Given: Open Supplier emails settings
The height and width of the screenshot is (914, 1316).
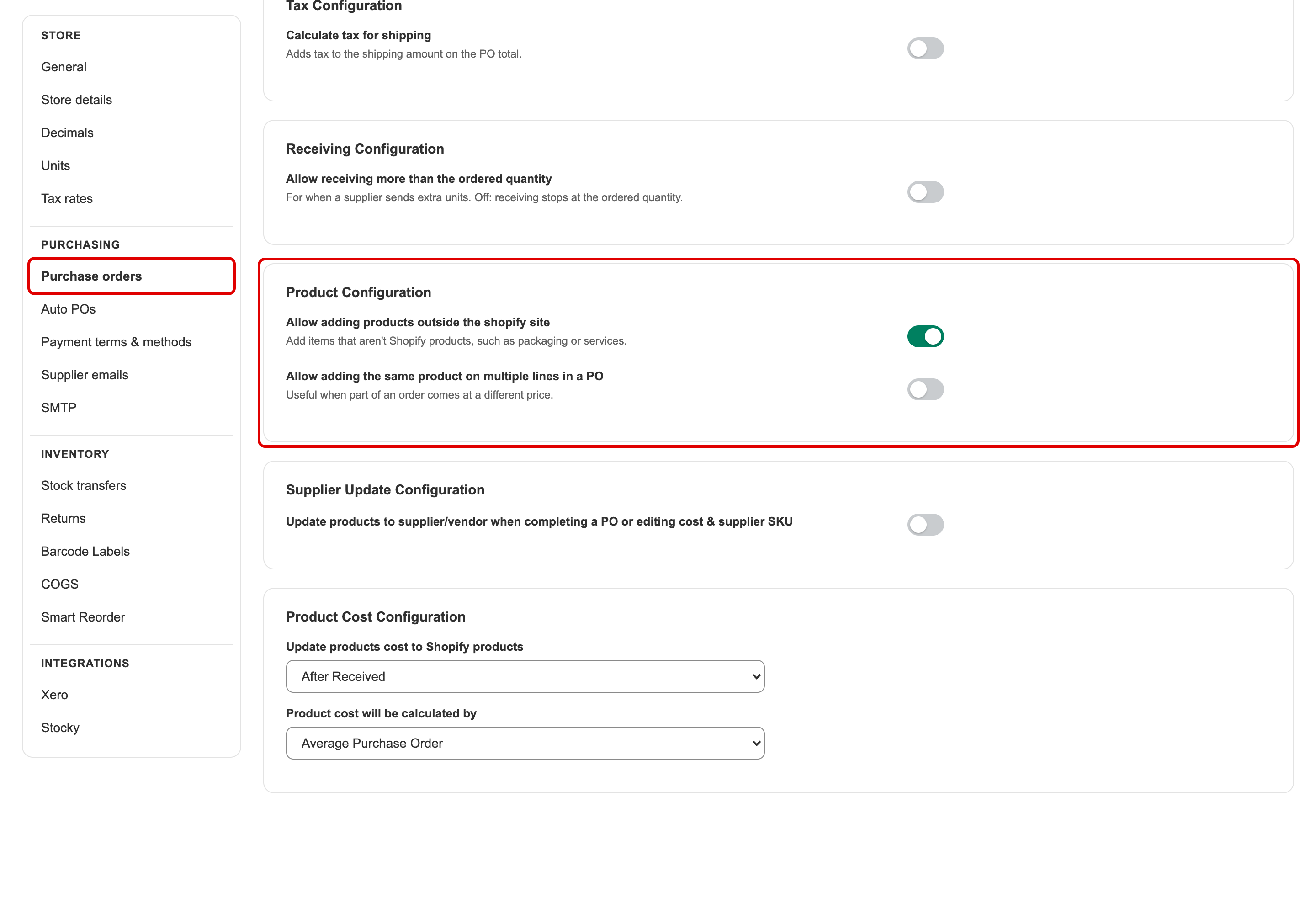Looking at the screenshot, I should coord(85,375).
